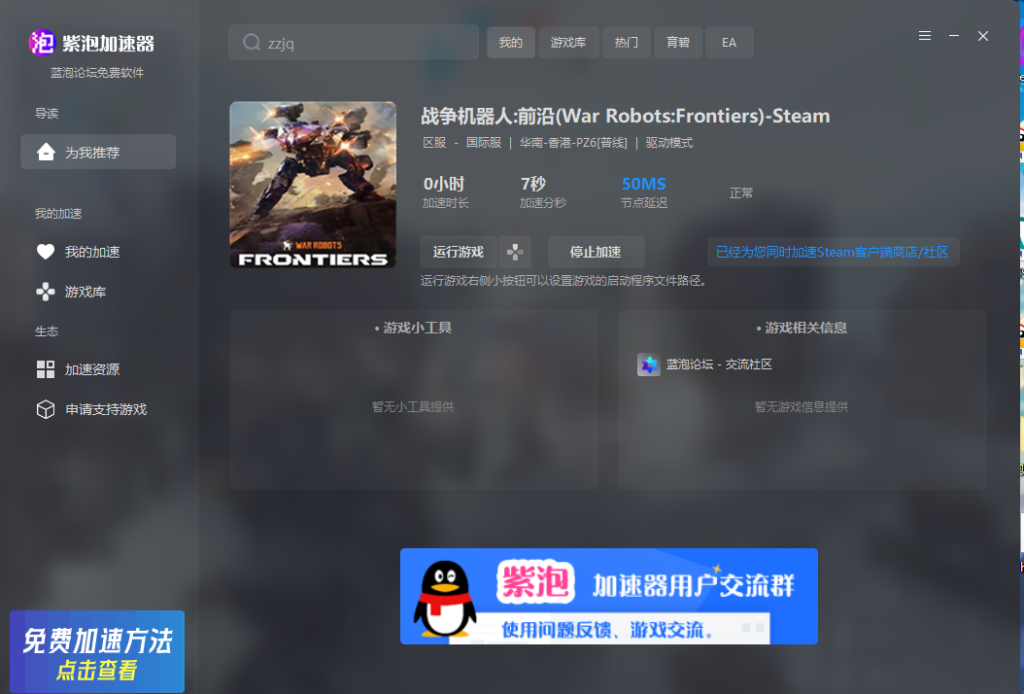Screen dimensions: 1024x694
Task: Click the 停止加速 button
Action: [x=596, y=252]
